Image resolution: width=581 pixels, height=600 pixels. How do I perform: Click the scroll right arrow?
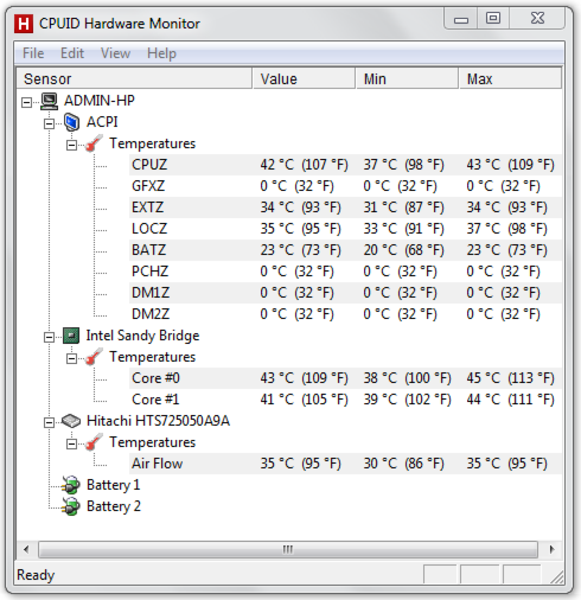click(552, 549)
